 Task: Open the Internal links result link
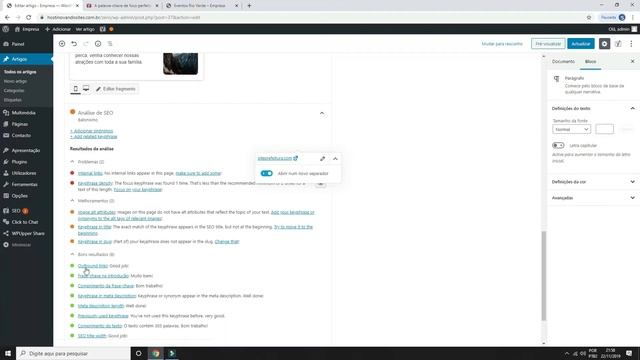coord(90,173)
